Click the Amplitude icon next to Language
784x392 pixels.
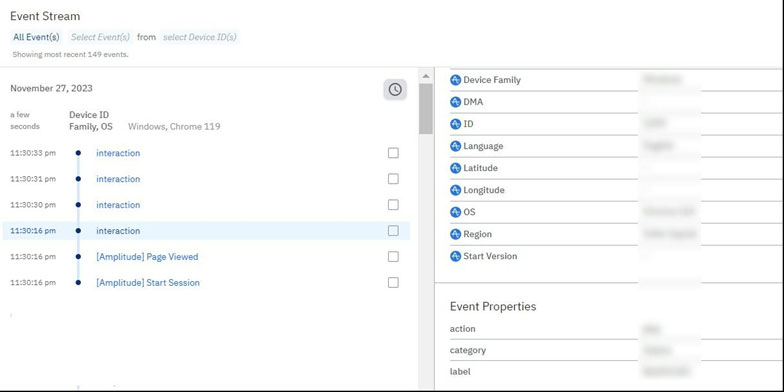coord(455,146)
